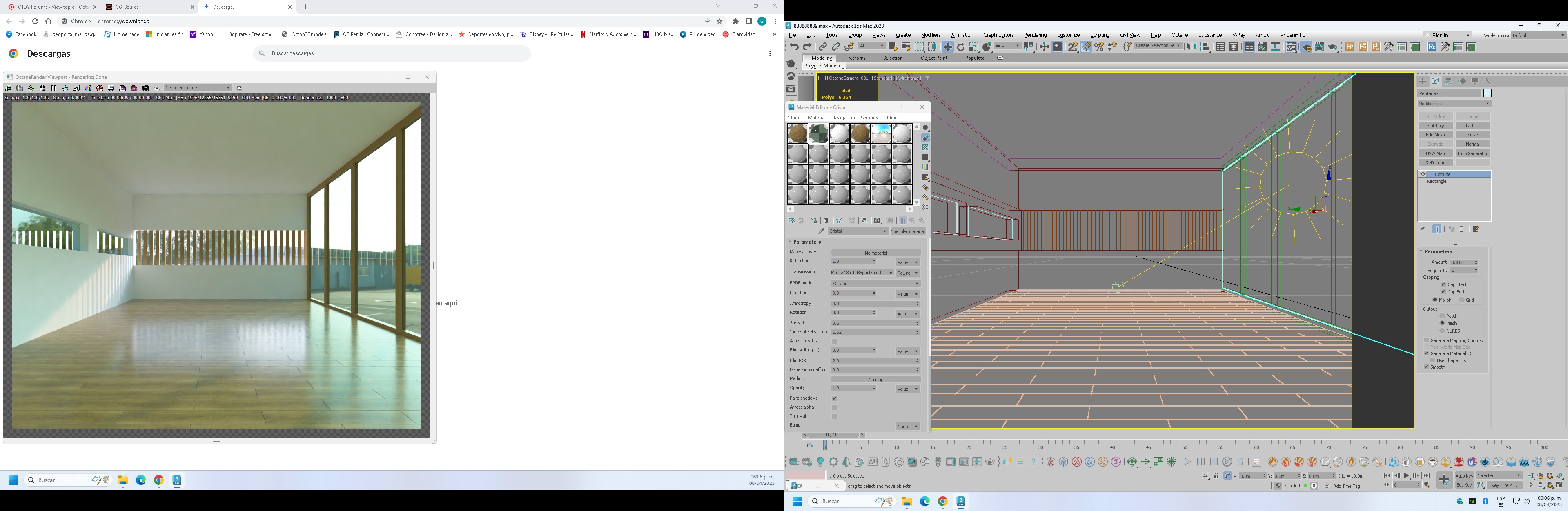The width and height of the screenshot is (1568, 511).
Task: Open the Create tab plus icon in command panel
Action: [1423, 81]
